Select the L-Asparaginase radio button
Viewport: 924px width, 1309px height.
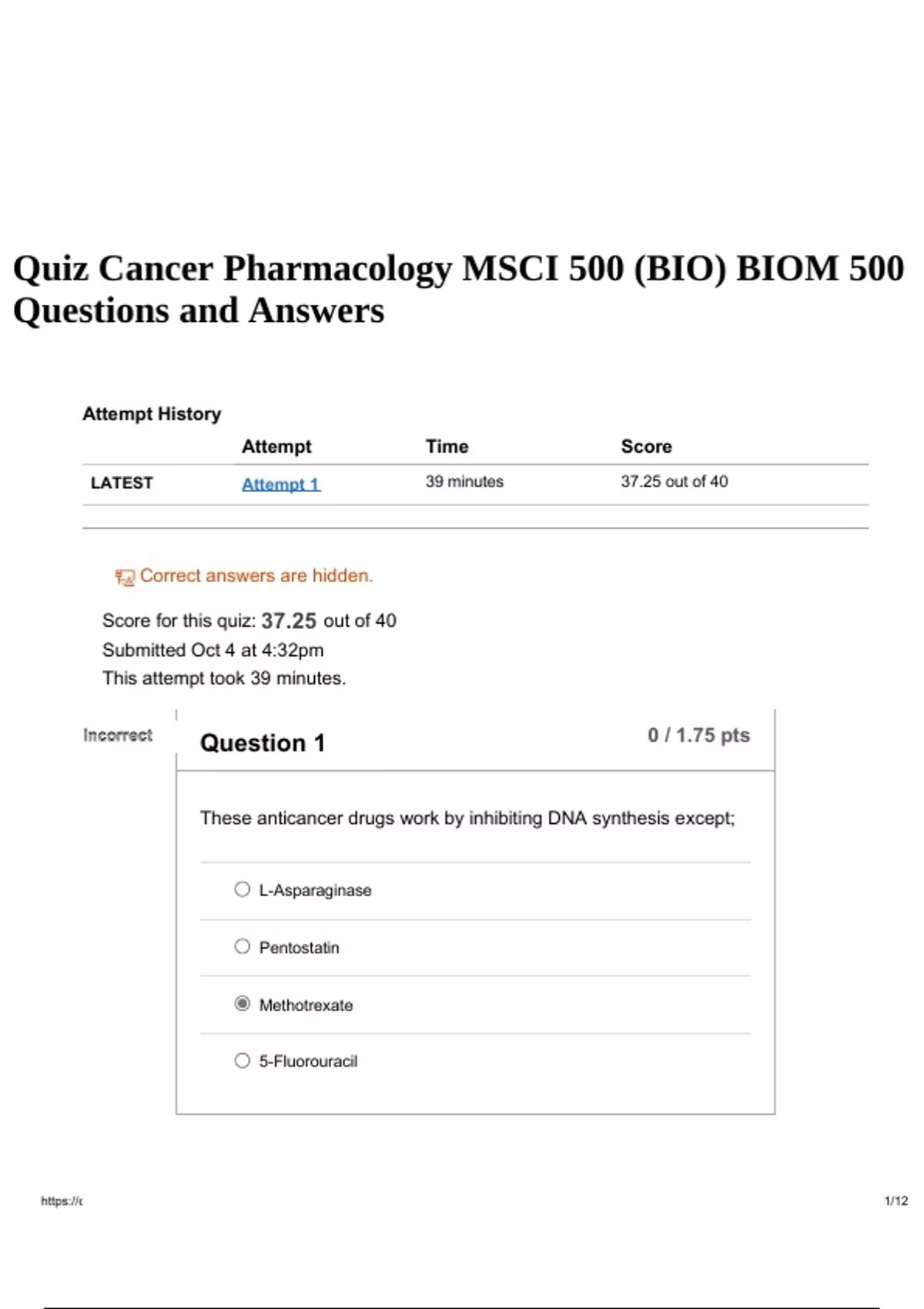[243, 889]
